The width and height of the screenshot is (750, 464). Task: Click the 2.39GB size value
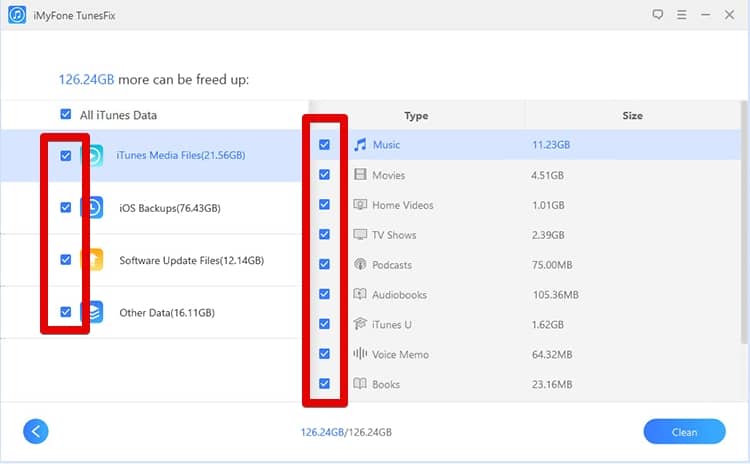point(548,235)
